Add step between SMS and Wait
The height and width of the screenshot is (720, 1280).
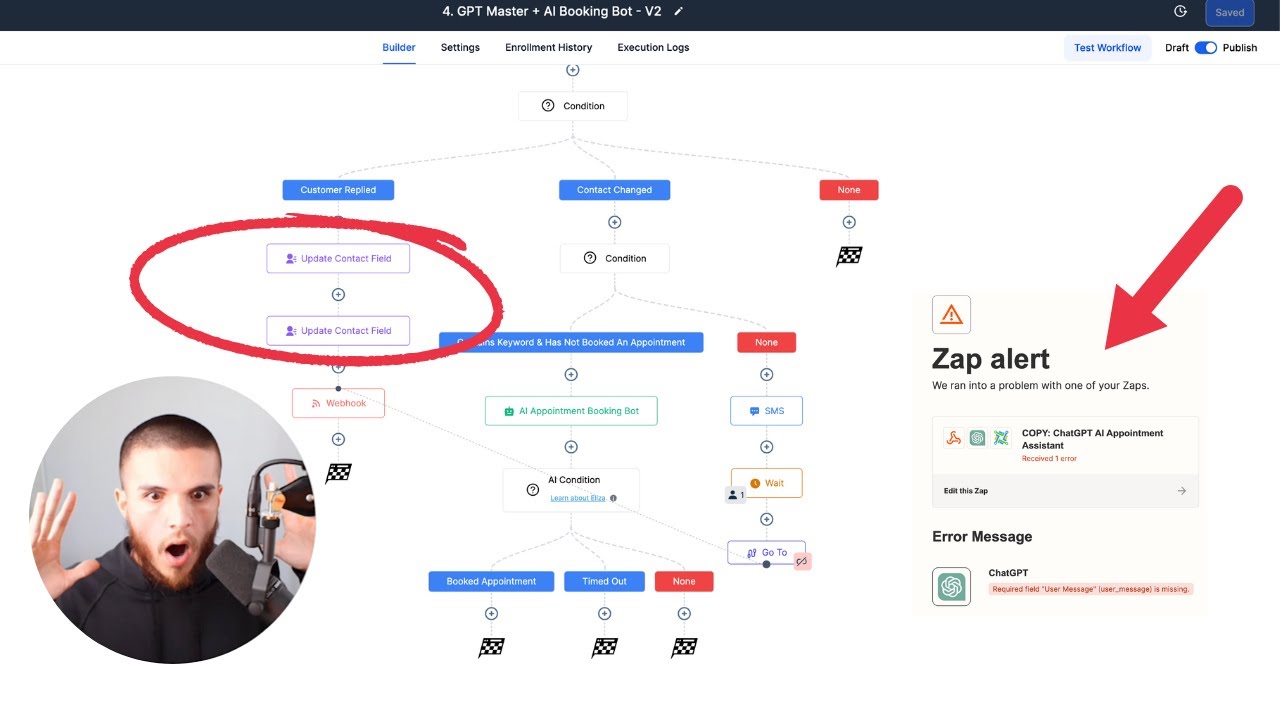(767, 447)
